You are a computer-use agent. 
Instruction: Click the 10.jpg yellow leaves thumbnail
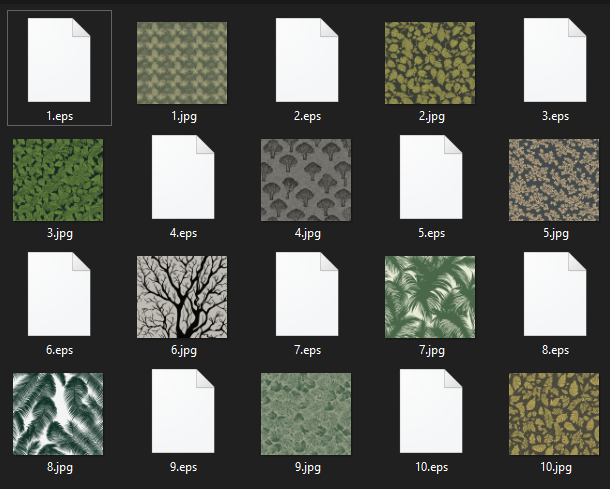coord(554,414)
